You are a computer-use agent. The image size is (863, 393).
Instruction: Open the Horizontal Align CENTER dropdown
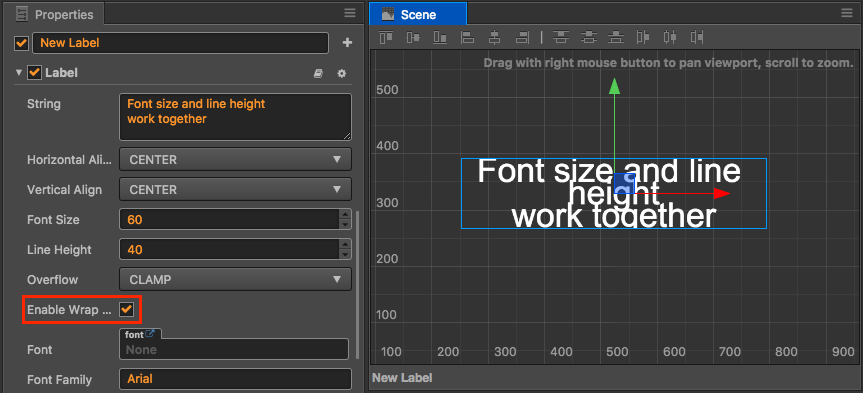point(235,160)
